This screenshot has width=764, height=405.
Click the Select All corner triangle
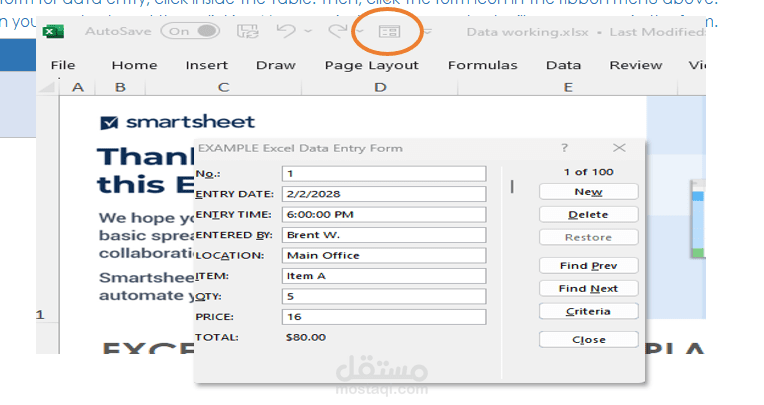[47, 87]
